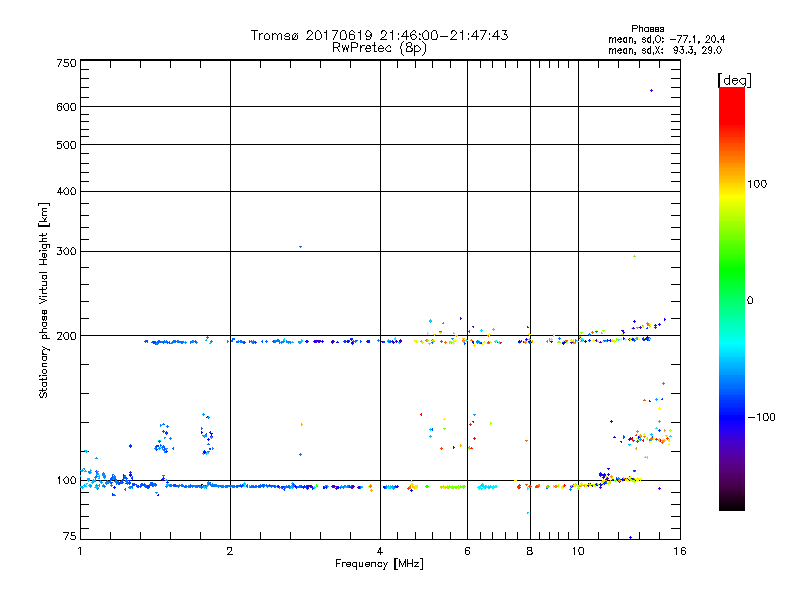Click the 16 tick on the frequency axis
800x600 pixels.
click(x=677, y=550)
